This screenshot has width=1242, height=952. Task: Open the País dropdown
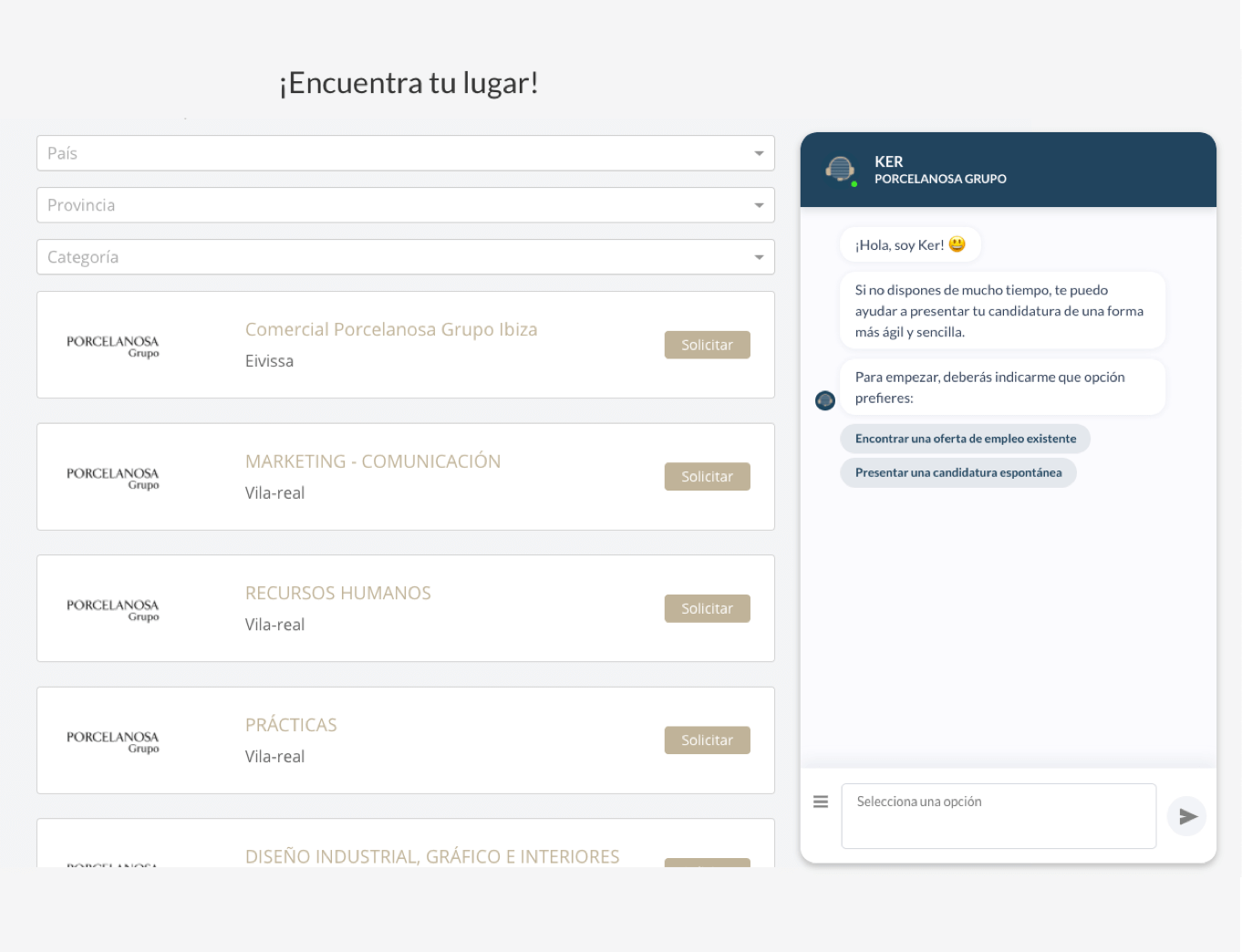(406, 153)
